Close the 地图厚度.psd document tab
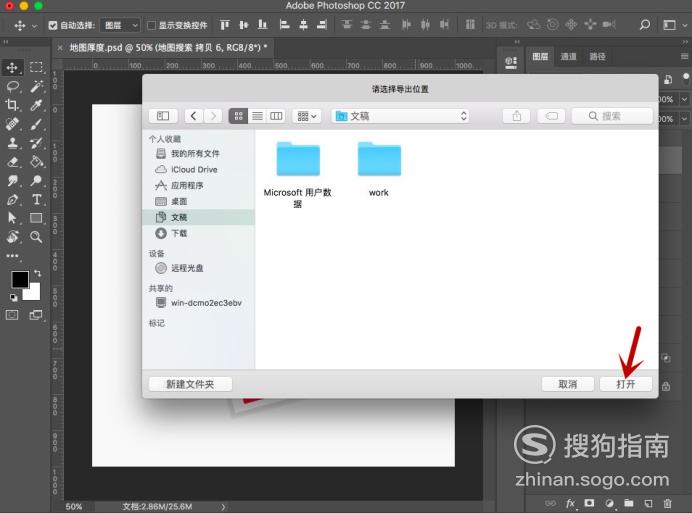Screen dimensions: 692x513 tap(60, 47)
